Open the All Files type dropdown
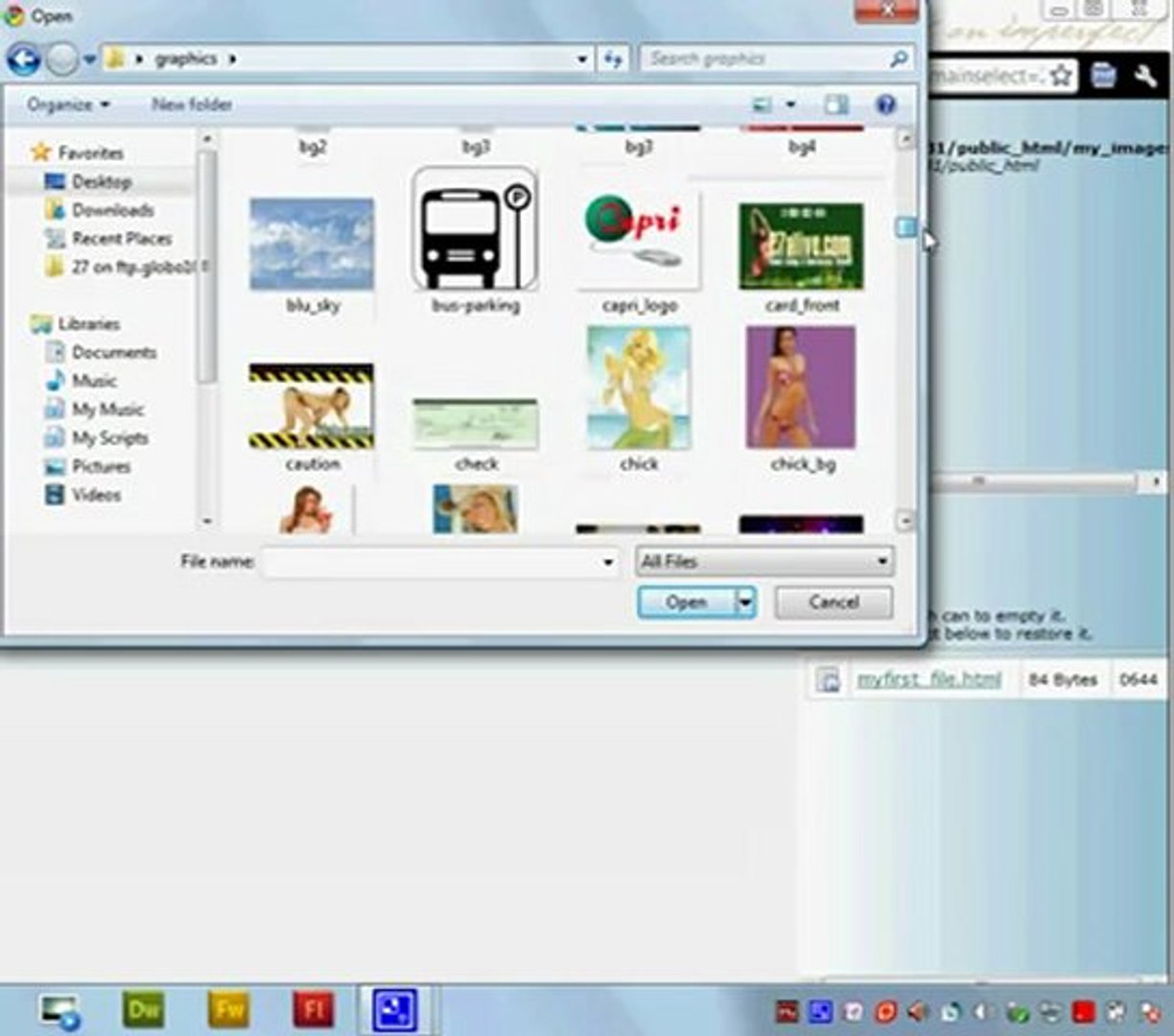The width and height of the screenshot is (1174, 1036). (x=764, y=561)
